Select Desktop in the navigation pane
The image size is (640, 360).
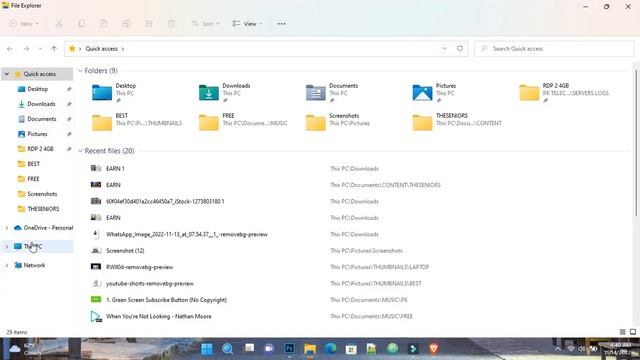(38, 89)
